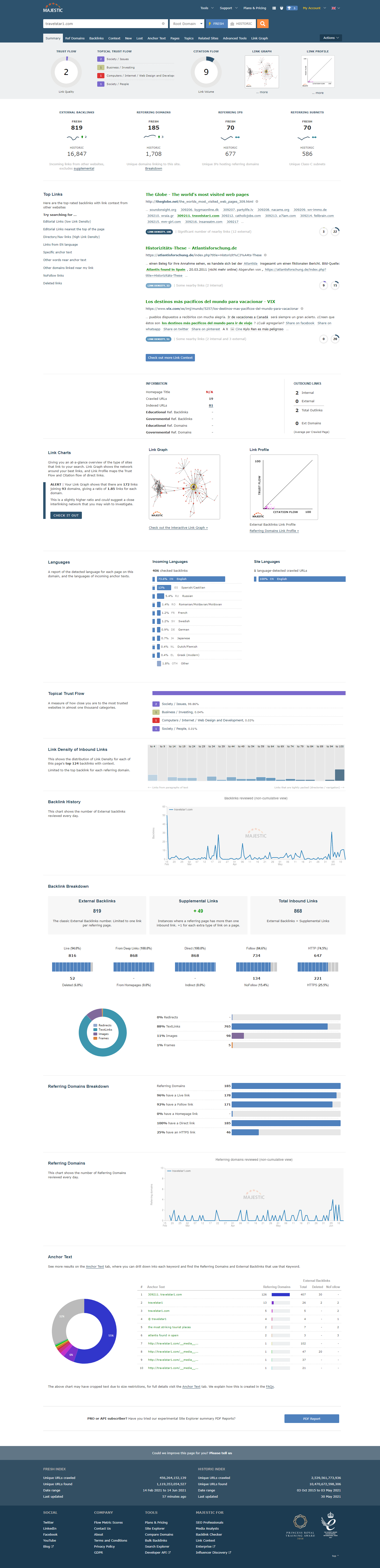Open the Lost tab
This screenshot has height=1568, width=380.
tap(139, 38)
